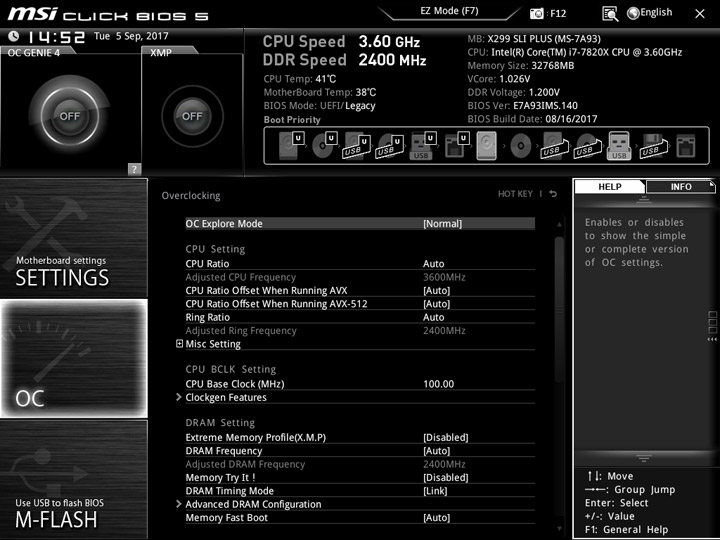Screen dimensions: 720x540
Task: Open the OC overclocking section
Action: 73,358
